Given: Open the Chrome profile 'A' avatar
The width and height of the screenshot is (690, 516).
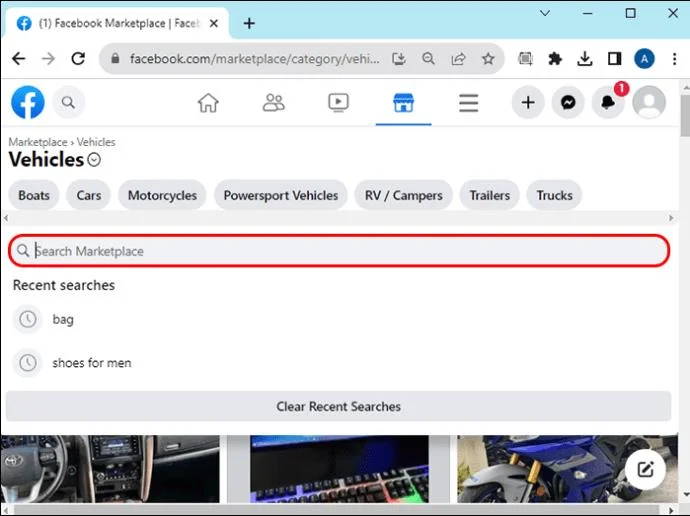Looking at the screenshot, I should 644,59.
